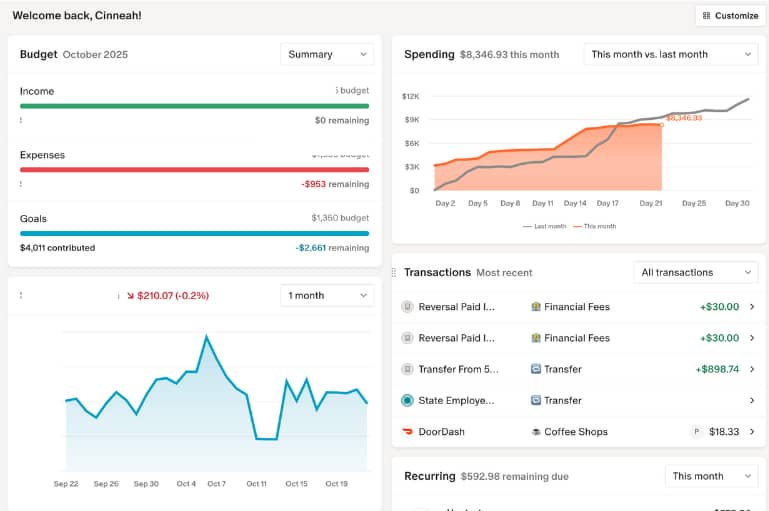The width and height of the screenshot is (769, 511).
Task: Change the 1 month range dropdown
Action: pyautogui.click(x=327, y=296)
